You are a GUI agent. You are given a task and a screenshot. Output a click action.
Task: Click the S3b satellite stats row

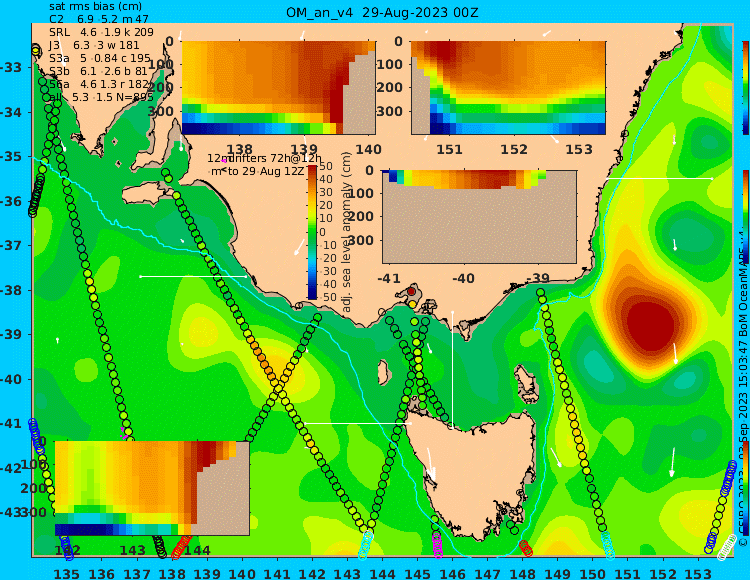pyautogui.click(x=99, y=71)
